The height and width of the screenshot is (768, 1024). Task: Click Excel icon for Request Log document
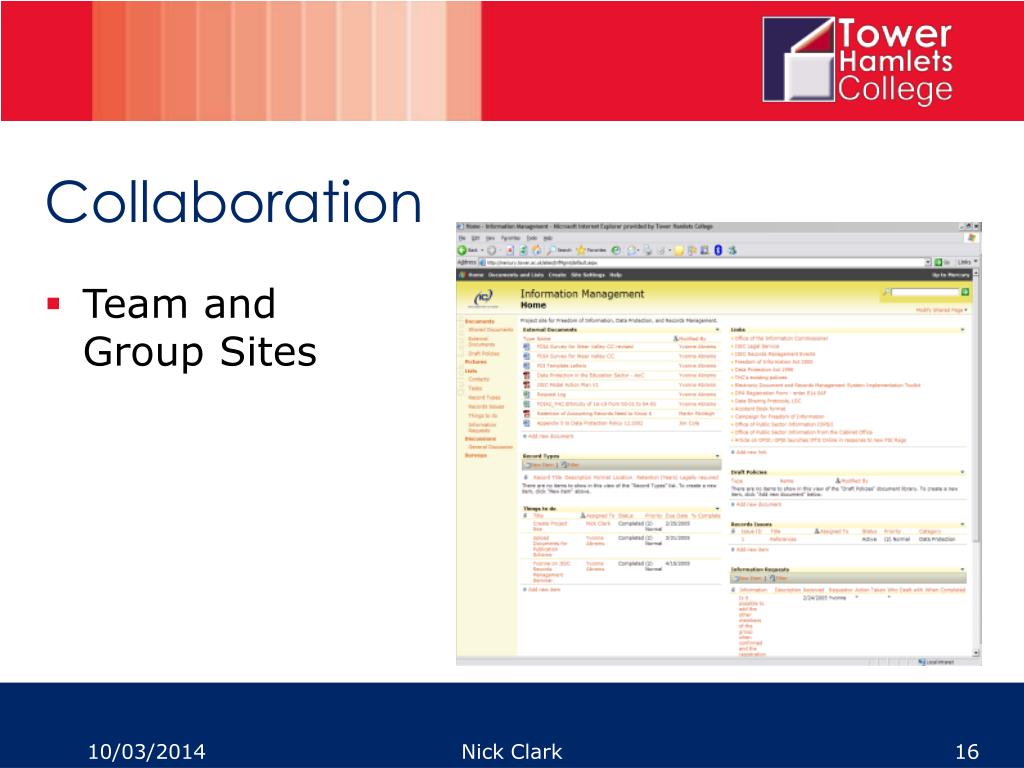526,394
